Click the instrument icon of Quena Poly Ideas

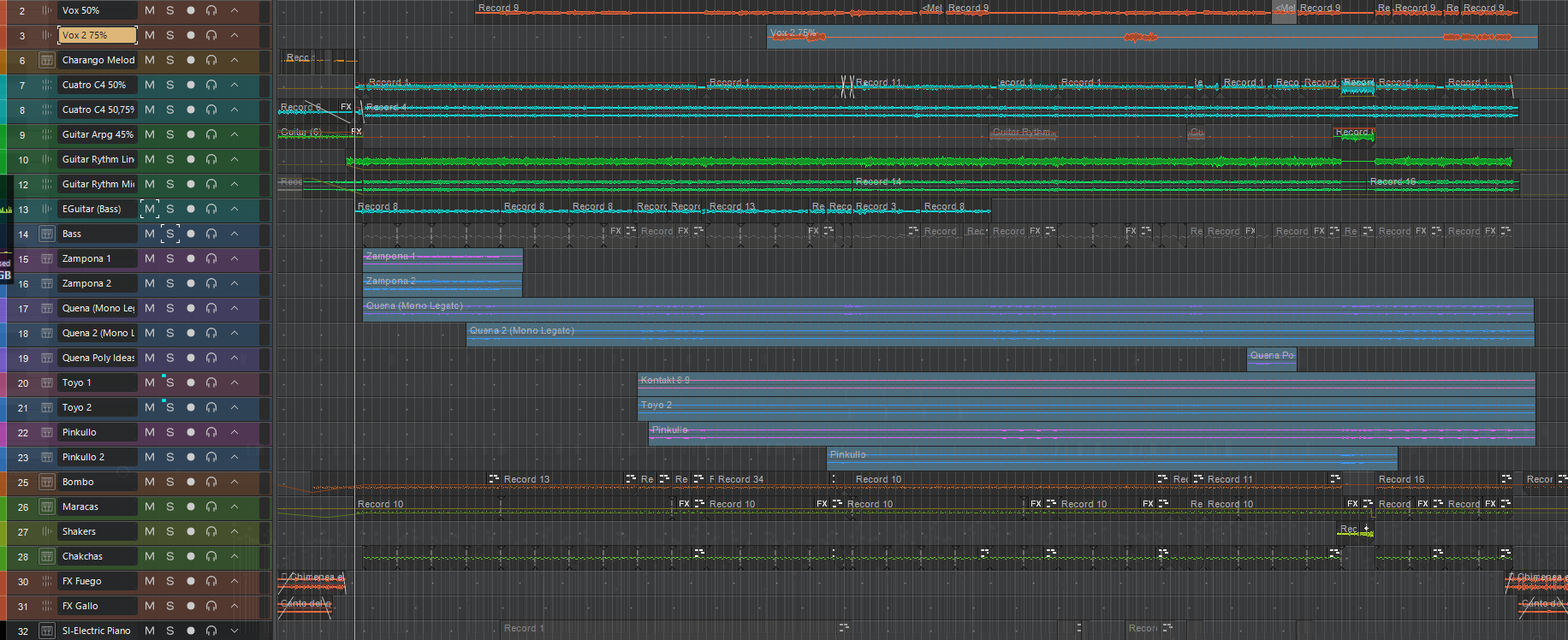pyautogui.click(x=47, y=358)
